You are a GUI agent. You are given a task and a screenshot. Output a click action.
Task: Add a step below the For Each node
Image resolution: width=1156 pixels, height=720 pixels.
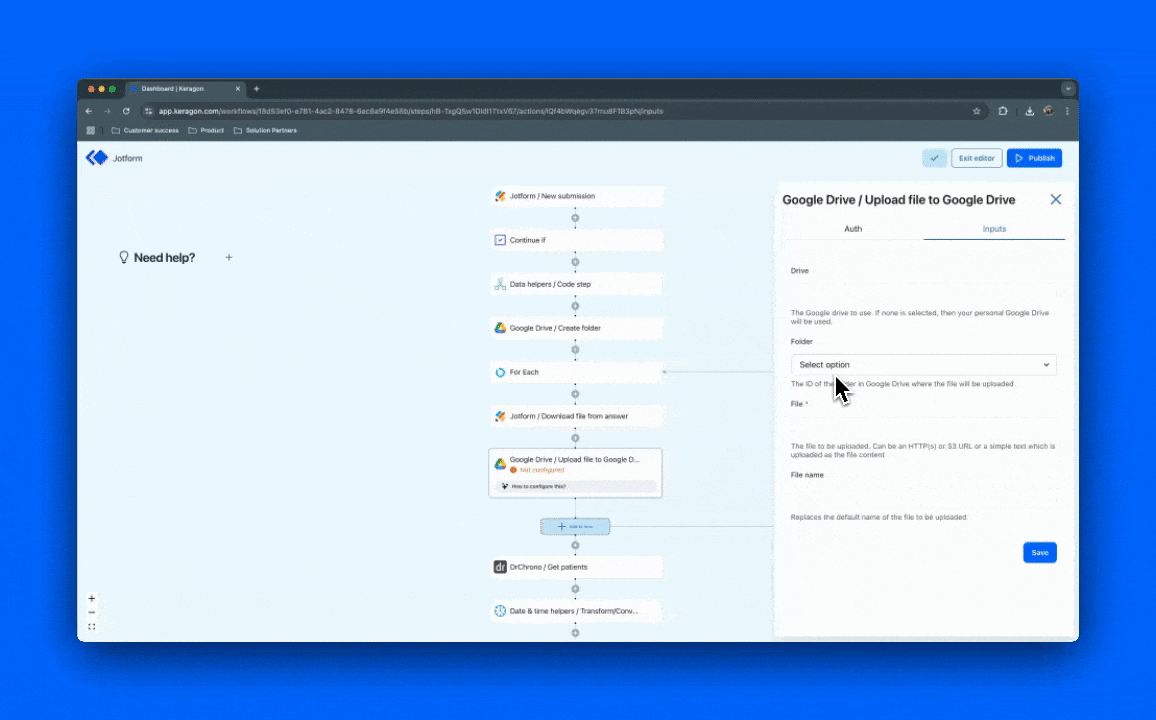tap(575, 394)
